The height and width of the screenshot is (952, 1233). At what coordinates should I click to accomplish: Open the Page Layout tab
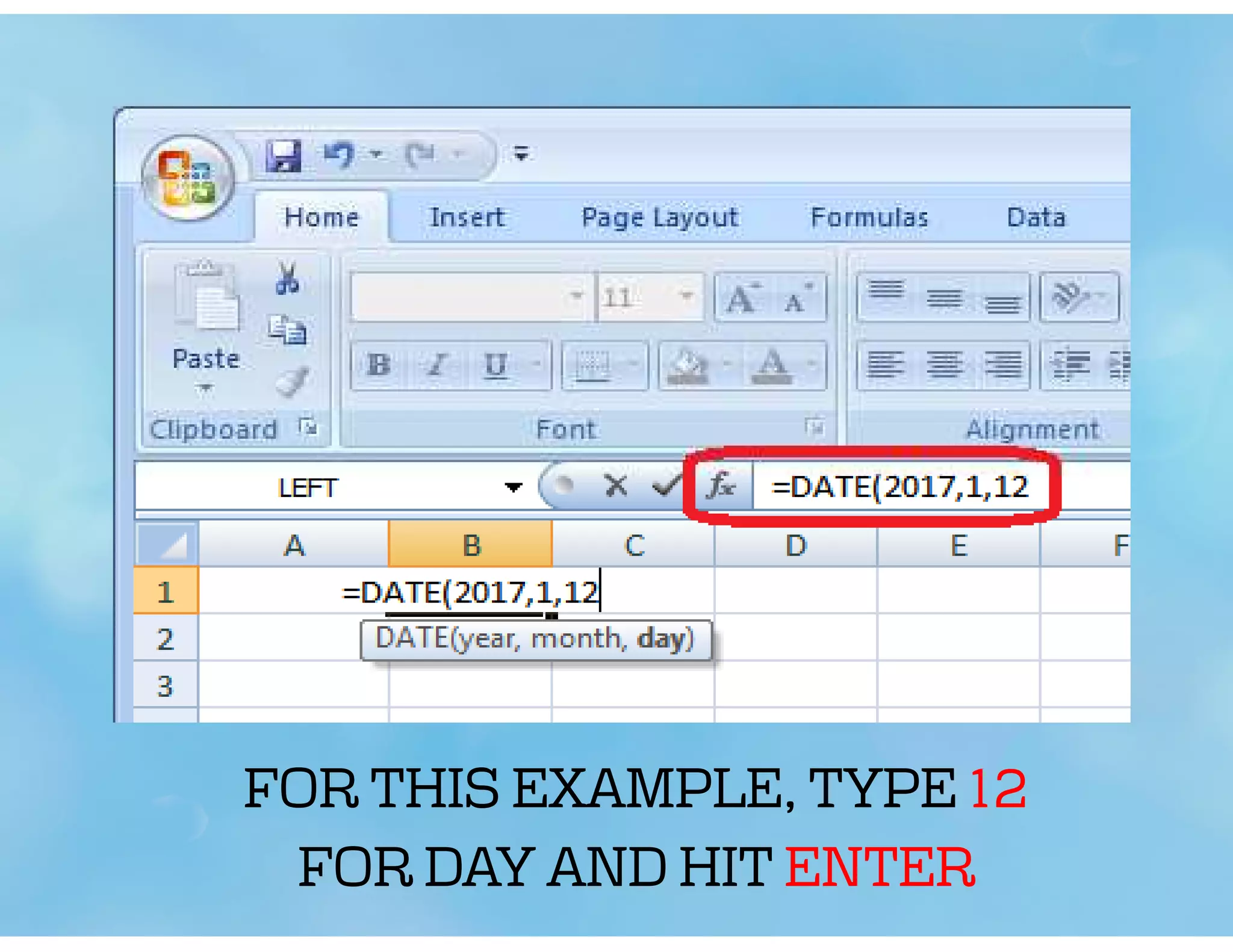pos(659,217)
